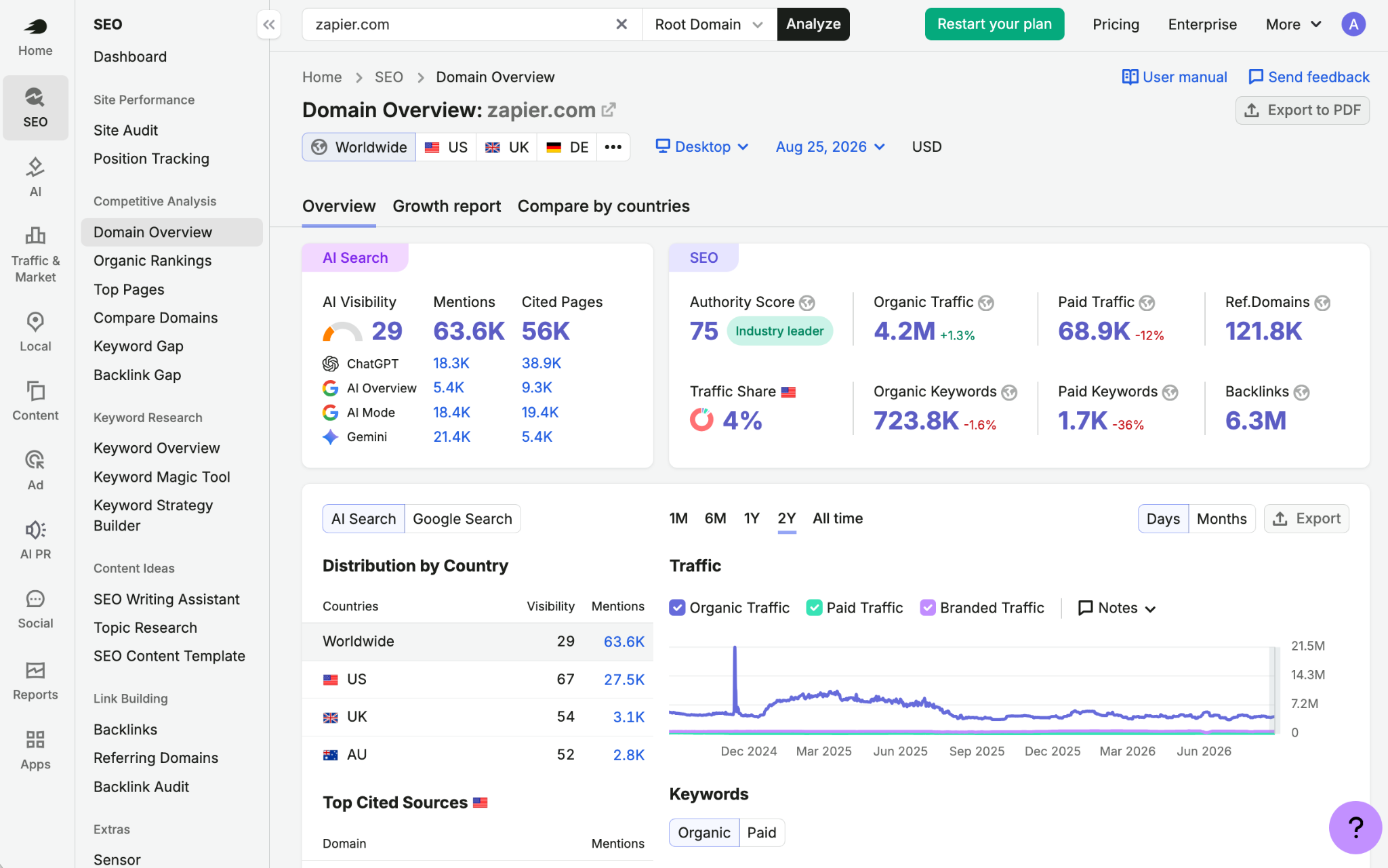Screen dimensions: 1388x868
Task: Click Ref.Domains globe icon
Action: 1322,302
